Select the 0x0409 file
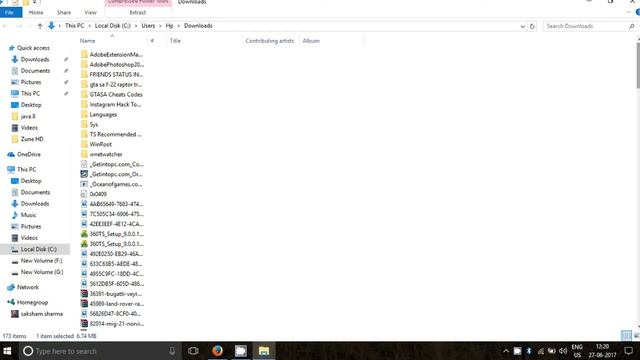The image size is (640, 360). point(98,194)
